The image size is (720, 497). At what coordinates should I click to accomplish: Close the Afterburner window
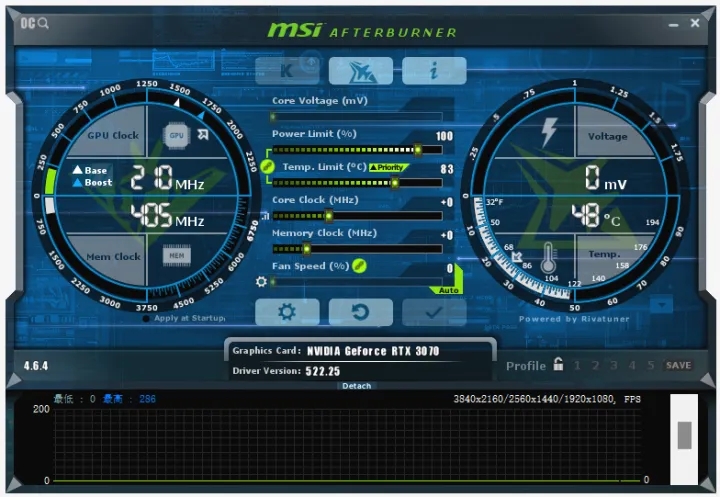click(695, 23)
